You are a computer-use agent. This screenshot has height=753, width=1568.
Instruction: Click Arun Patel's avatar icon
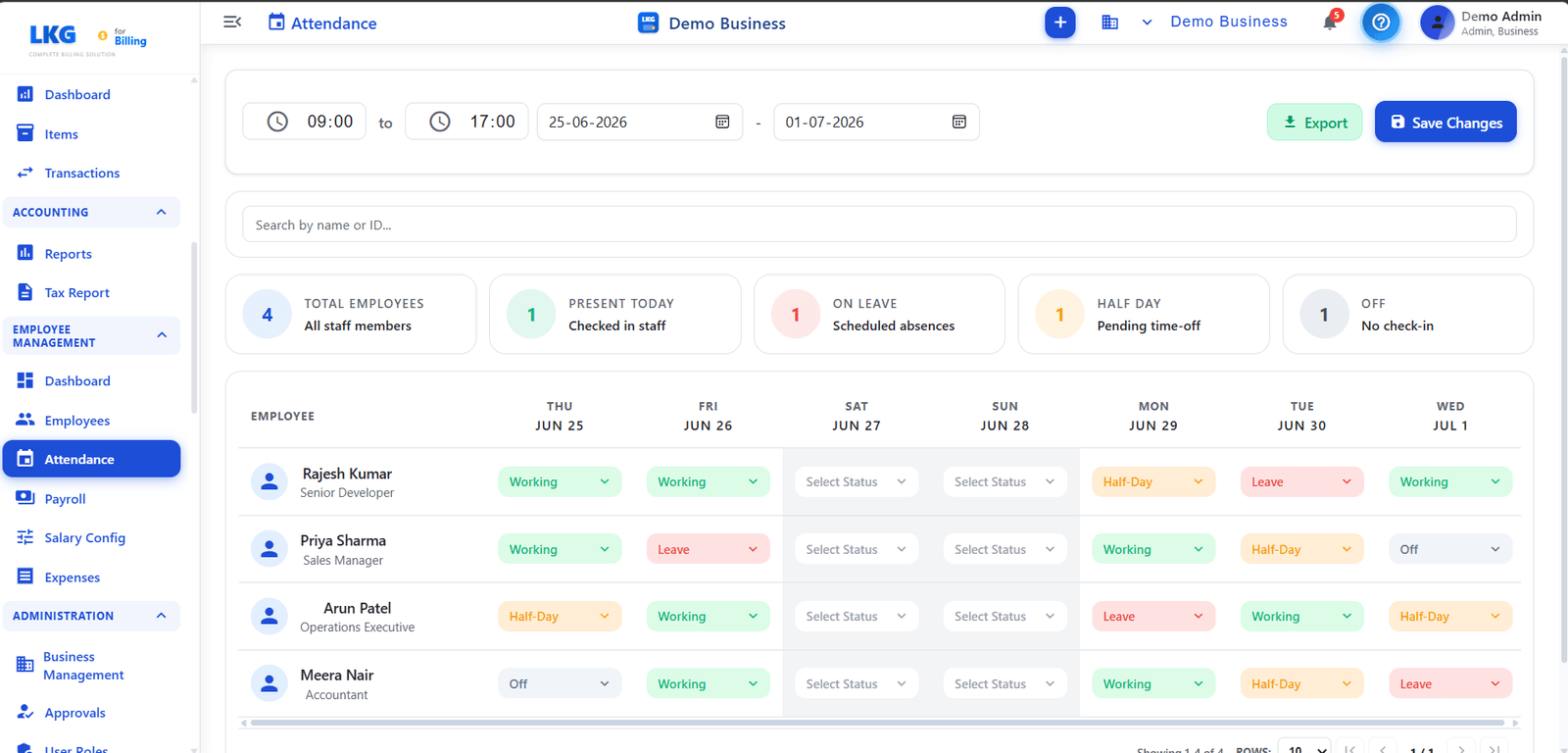coord(269,617)
